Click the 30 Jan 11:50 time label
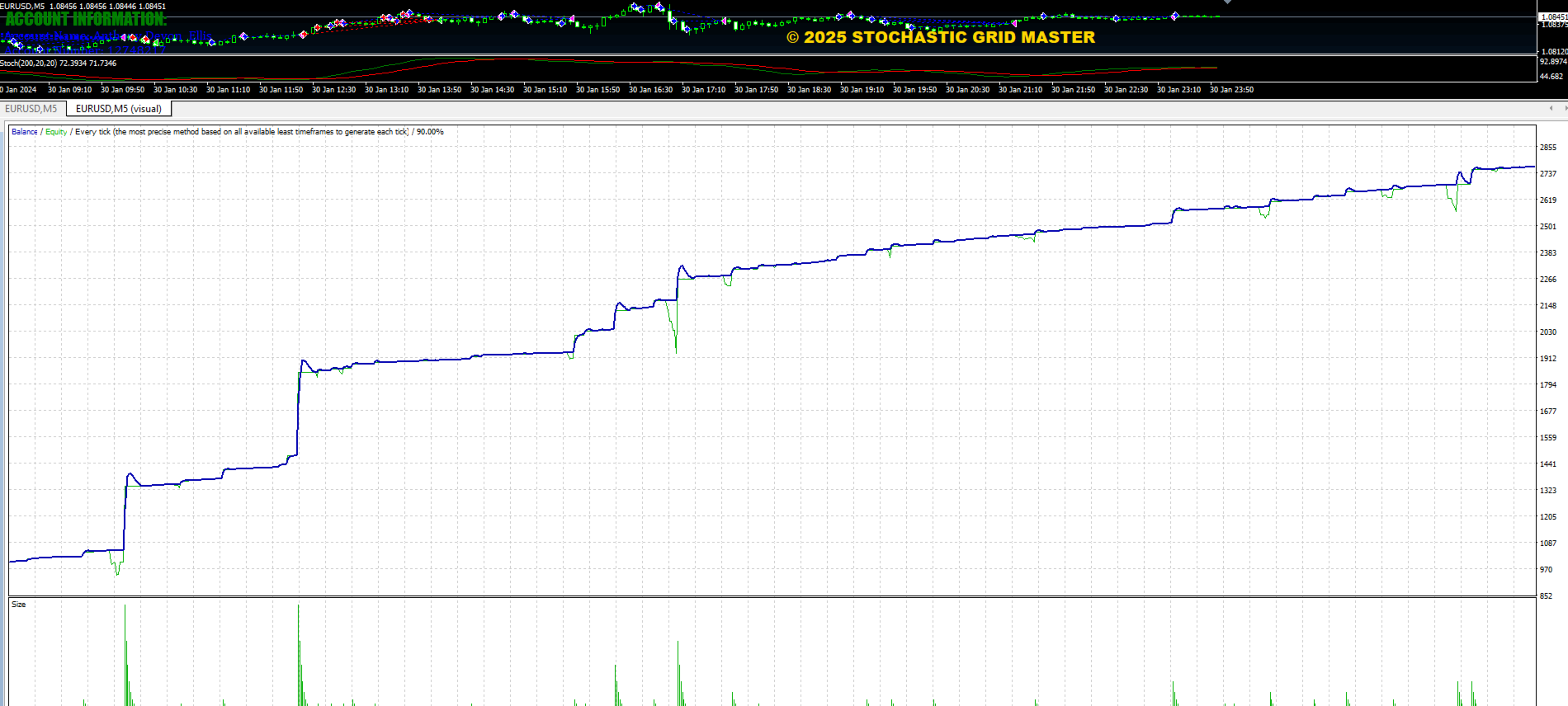The width and height of the screenshot is (1568, 706). [x=281, y=90]
